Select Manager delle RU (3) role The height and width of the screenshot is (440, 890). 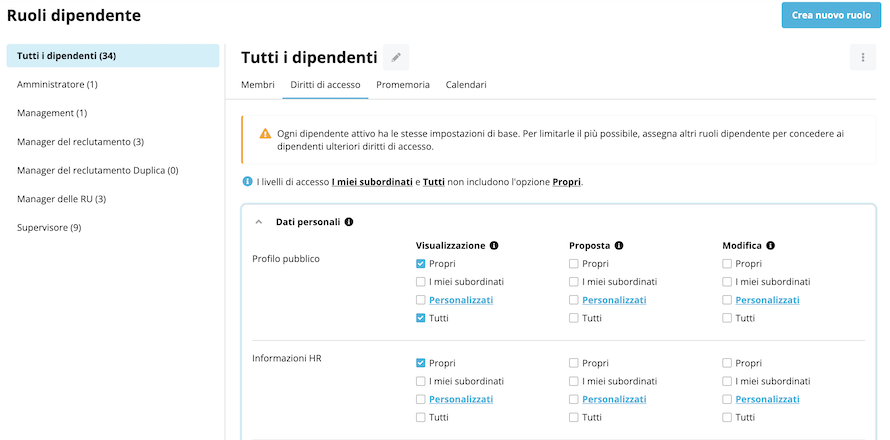coord(62,199)
